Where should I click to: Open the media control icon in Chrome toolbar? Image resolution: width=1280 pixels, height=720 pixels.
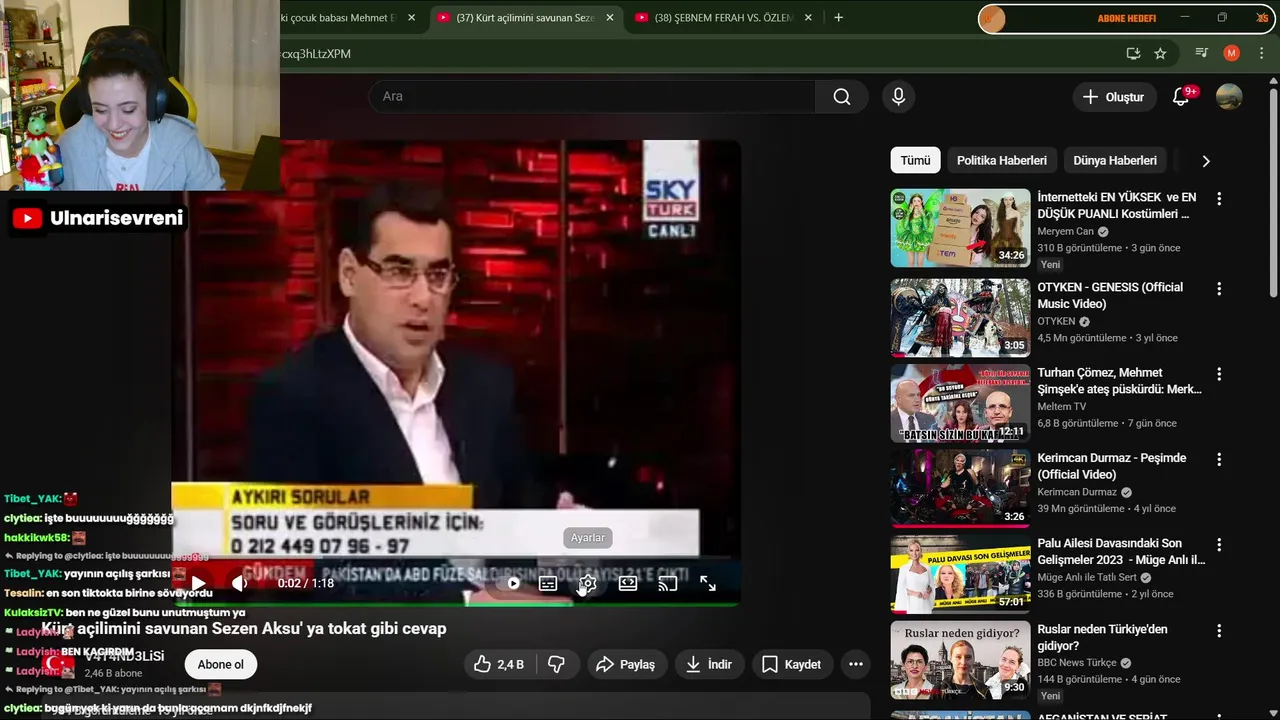tap(1202, 53)
